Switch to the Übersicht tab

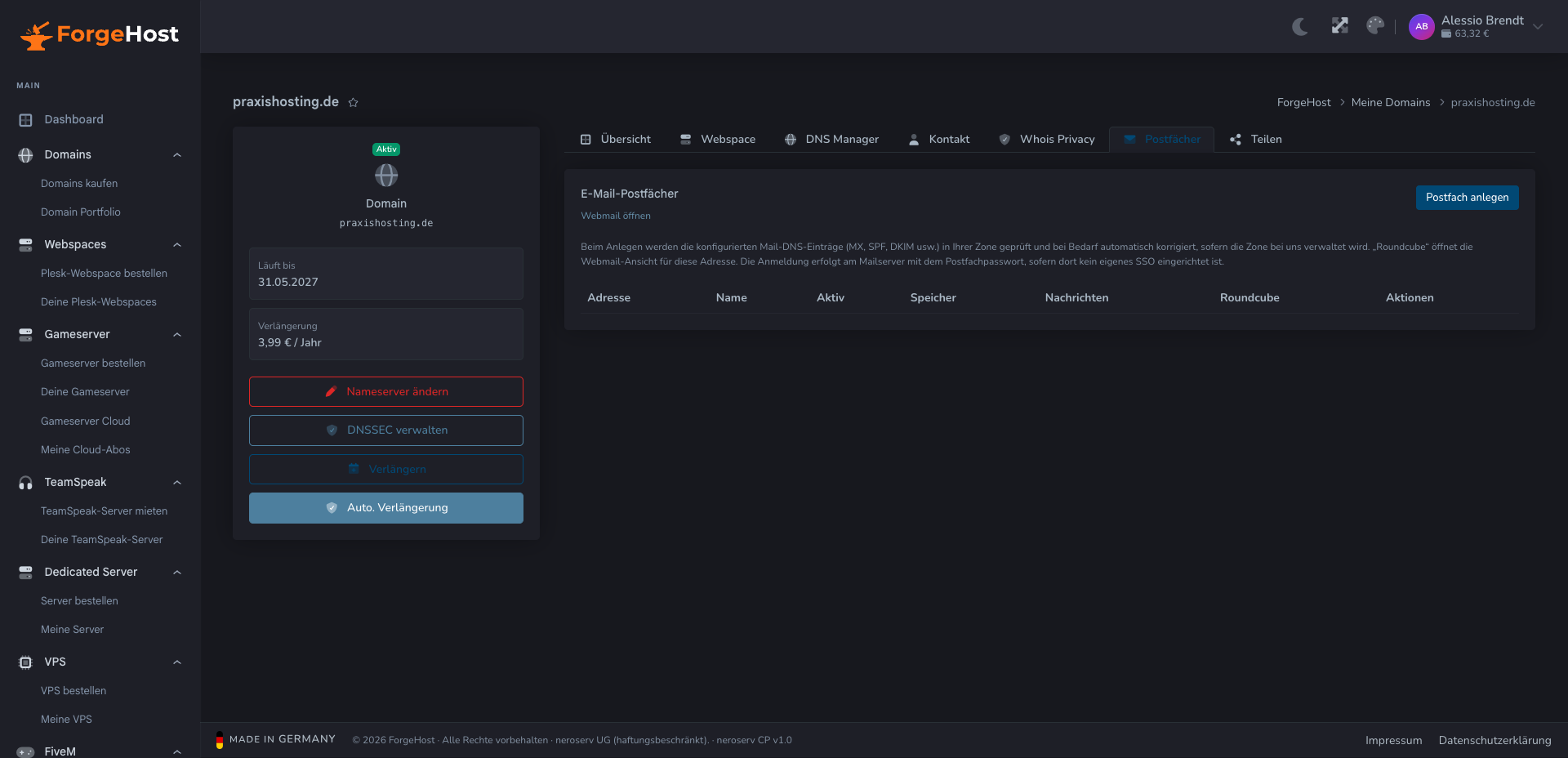pyautogui.click(x=616, y=140)
